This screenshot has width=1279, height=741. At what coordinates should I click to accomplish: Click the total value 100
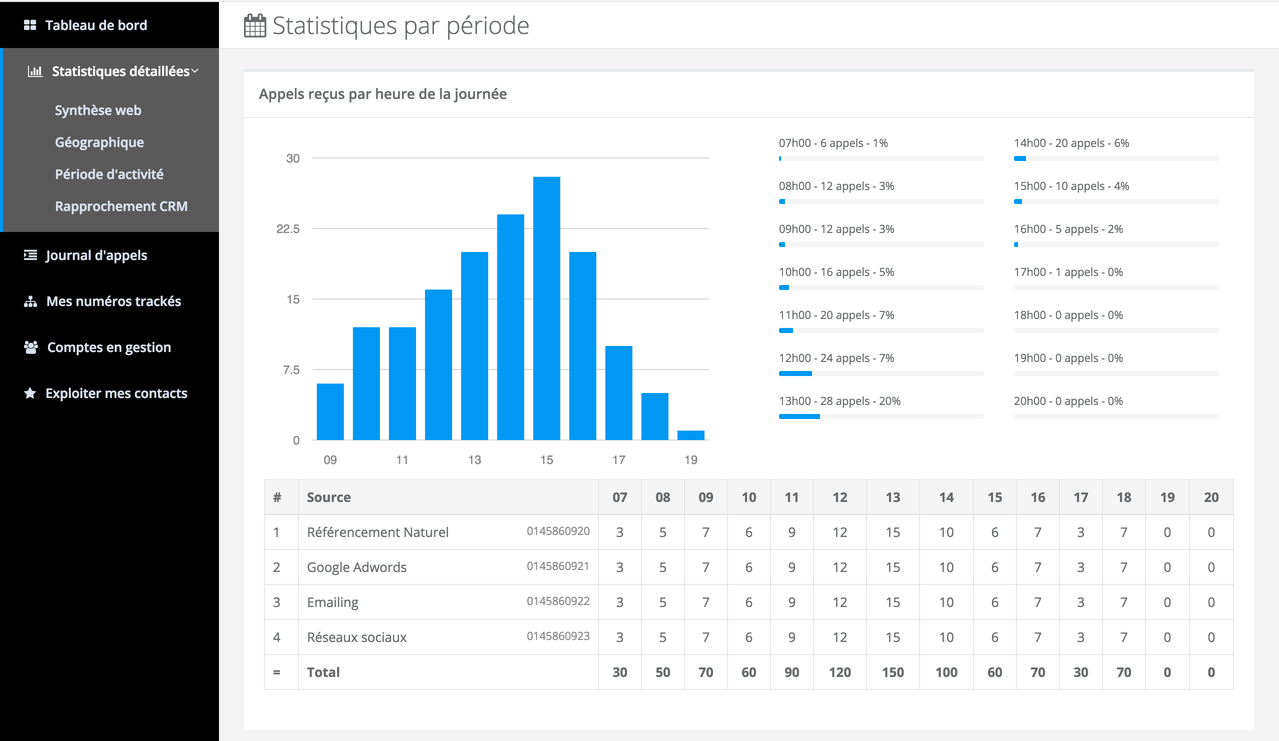(946, 672)
